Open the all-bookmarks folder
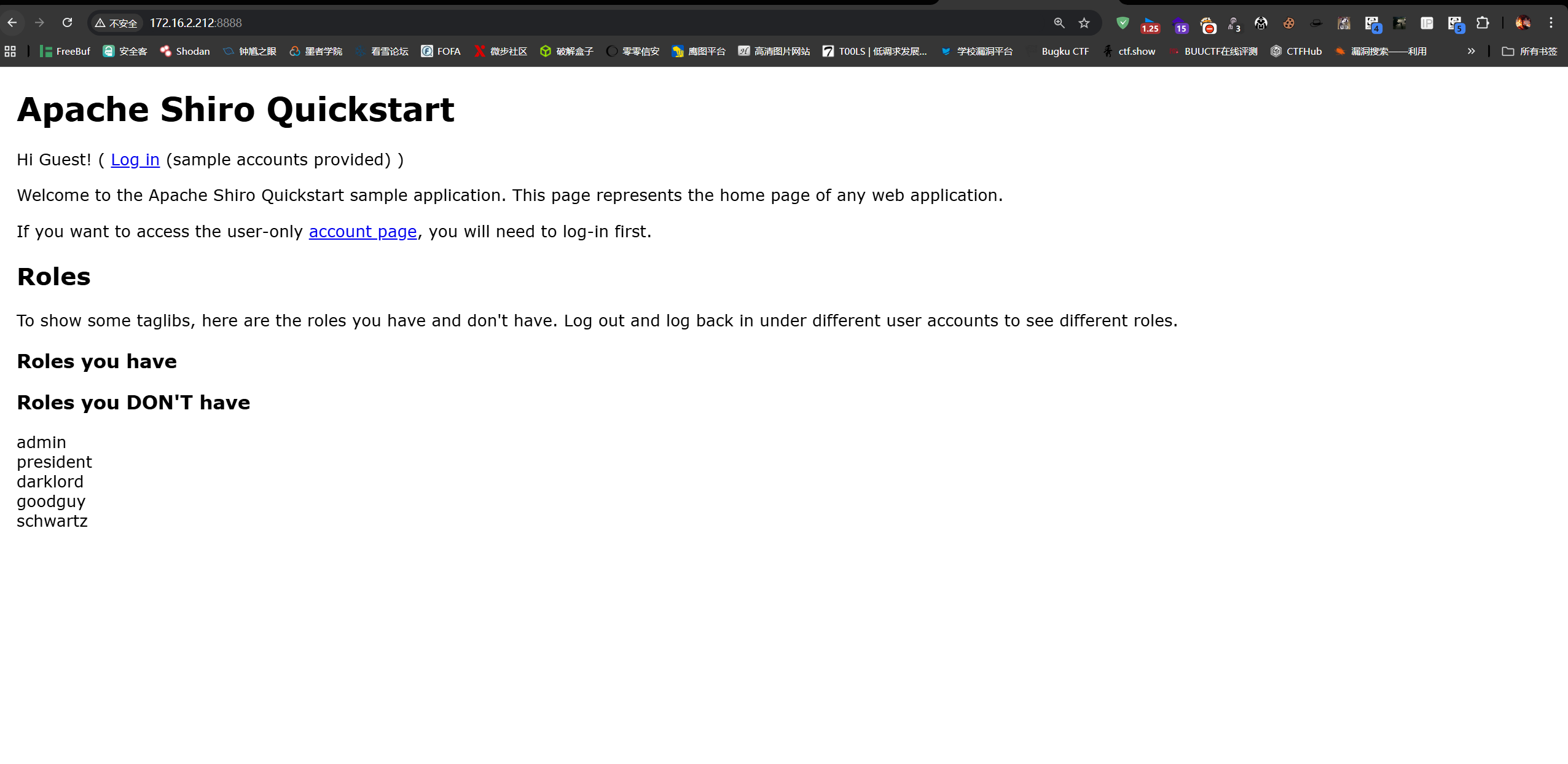The image size is (1568, 764). (x=1529, y=51)
